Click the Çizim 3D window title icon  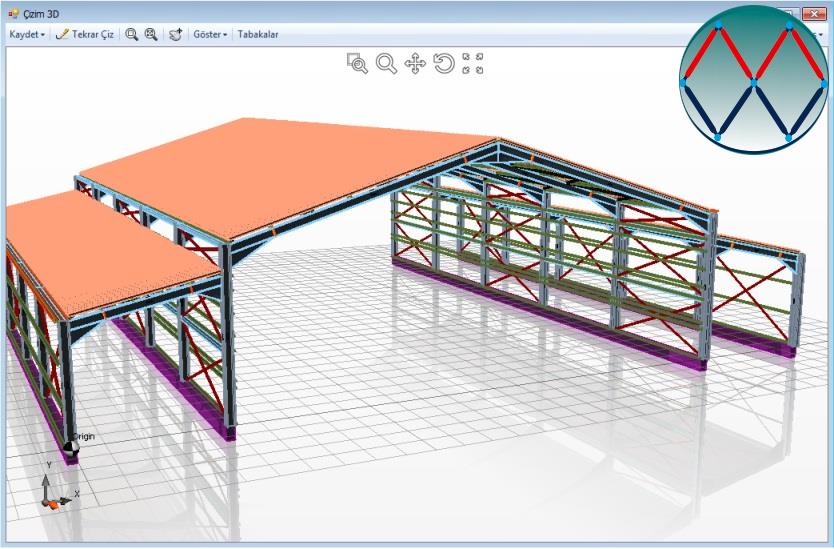pos(13,15)
